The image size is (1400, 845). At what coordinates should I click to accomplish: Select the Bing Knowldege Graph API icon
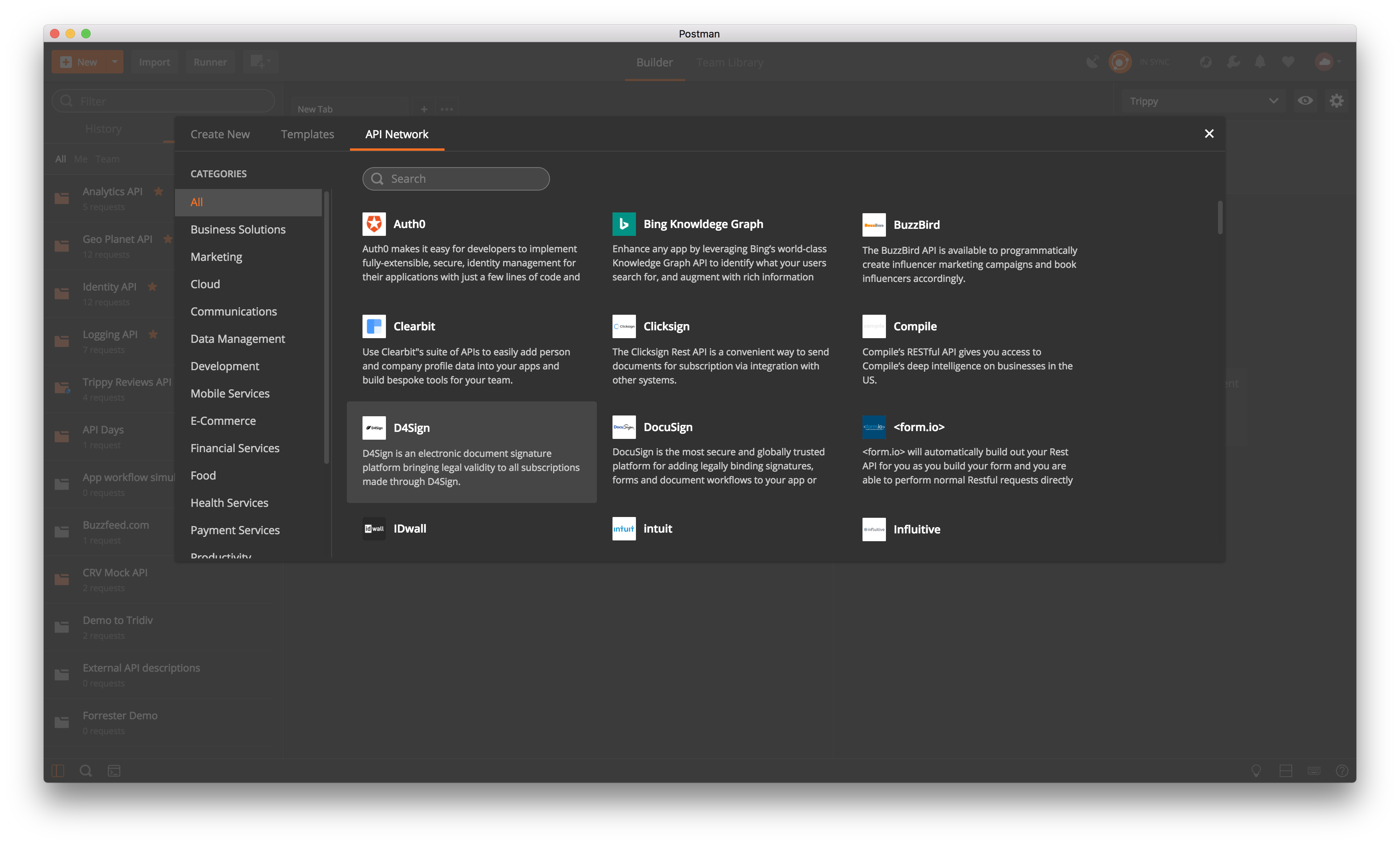(624, 224)
